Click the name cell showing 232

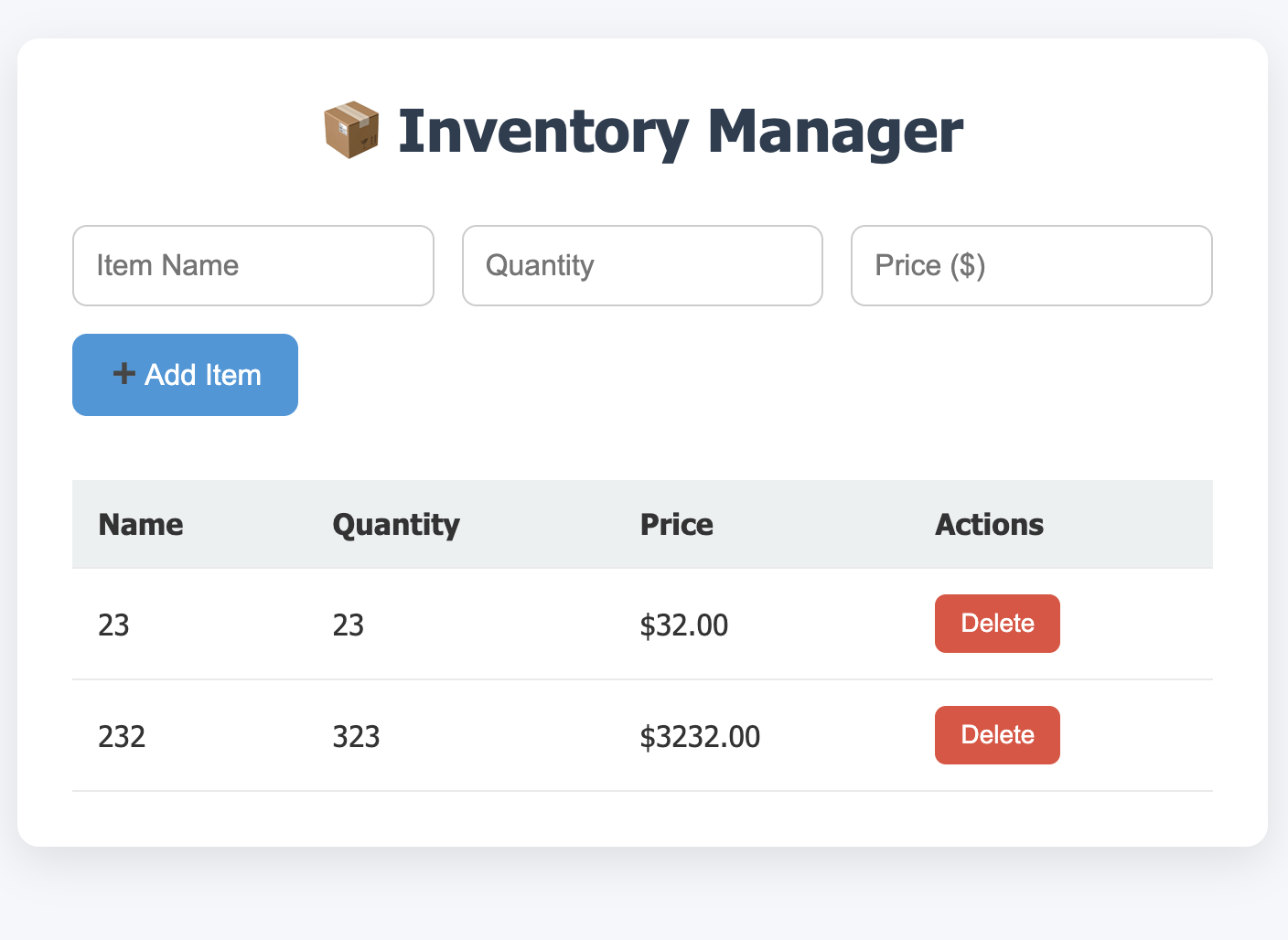pos(122,737)
